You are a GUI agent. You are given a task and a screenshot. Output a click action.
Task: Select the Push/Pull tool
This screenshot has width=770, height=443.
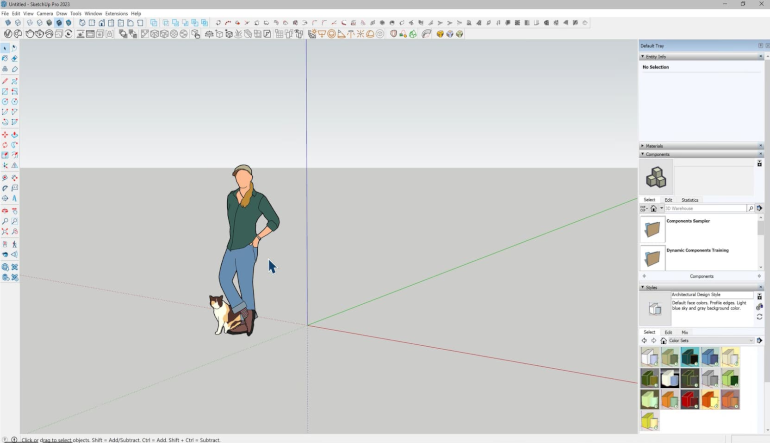pos(14,135)
